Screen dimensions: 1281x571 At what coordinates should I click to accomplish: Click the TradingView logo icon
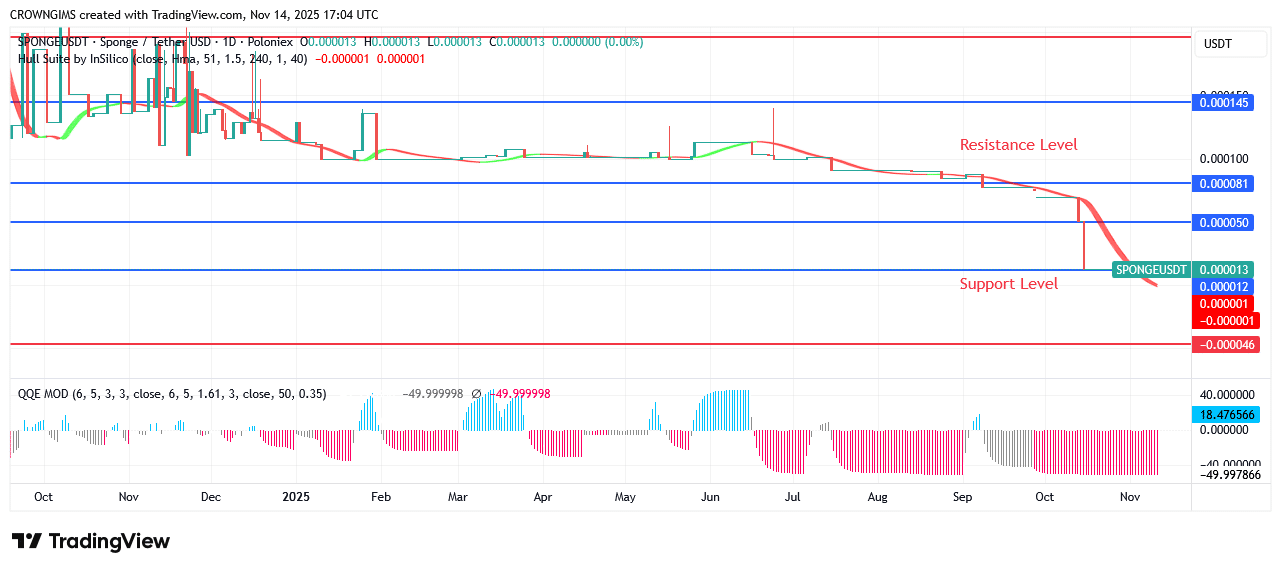[27, 541]
